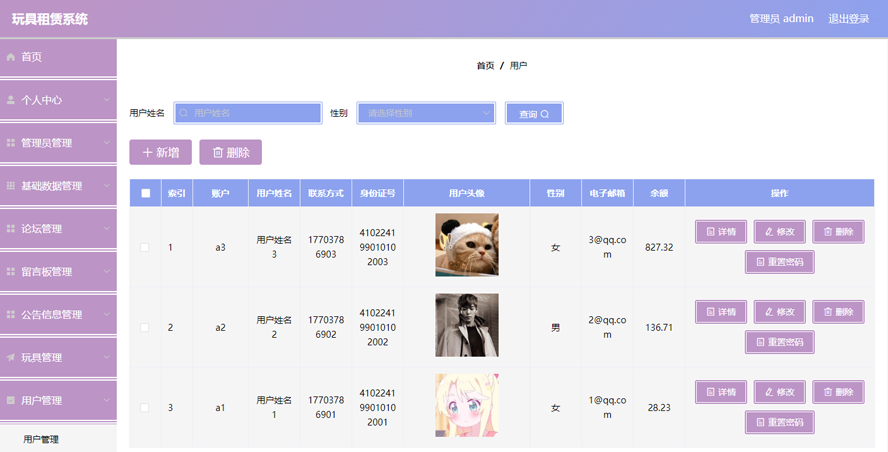Click the grid icon beside 管理员管理
This screenshot has height=452, width=888.
pyautogui.click(x=10, y=143)
